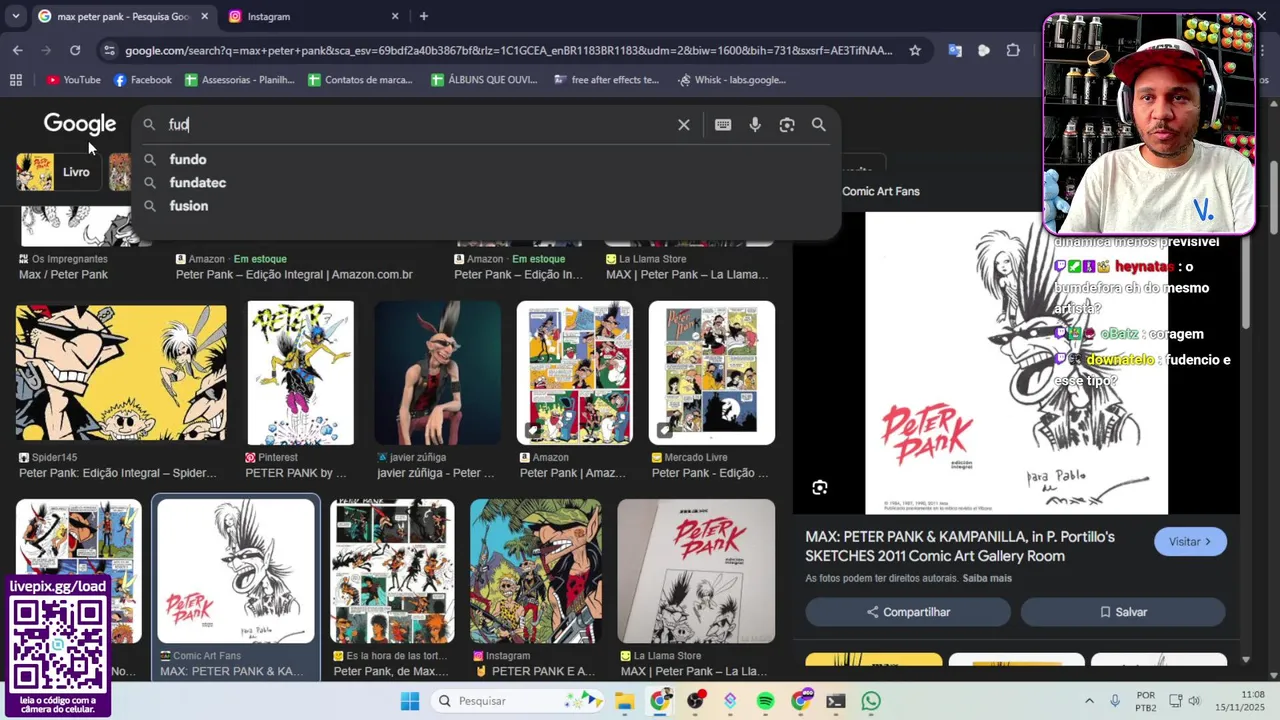Open WhatsApp from the taskbar

point(871,701)
